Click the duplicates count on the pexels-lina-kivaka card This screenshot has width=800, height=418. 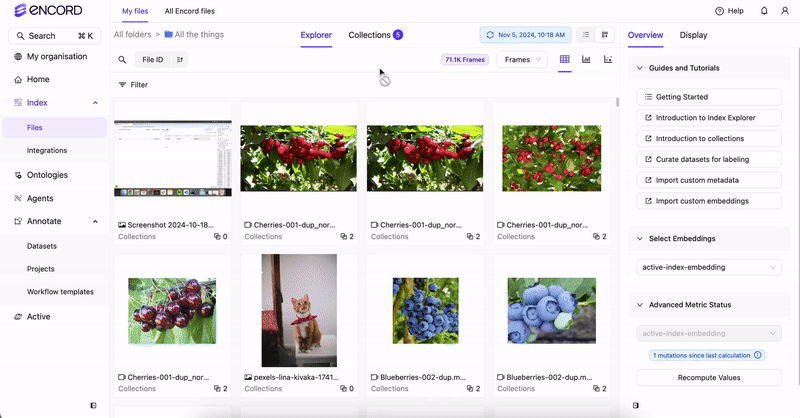pyautogui.click(x=347, y=389)
